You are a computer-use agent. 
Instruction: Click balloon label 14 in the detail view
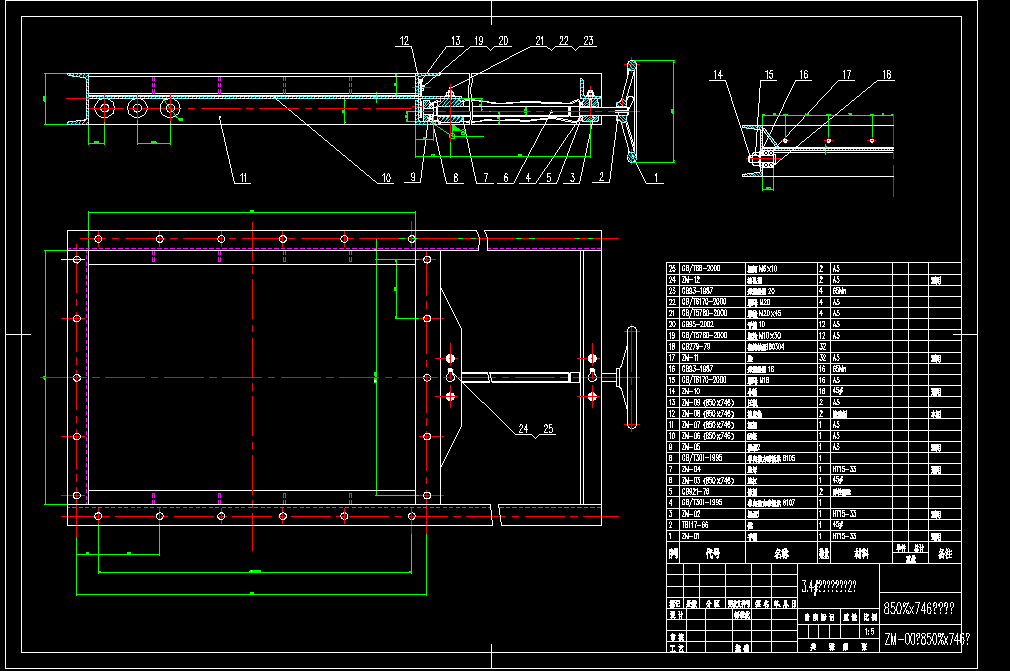tap(718, 75)
